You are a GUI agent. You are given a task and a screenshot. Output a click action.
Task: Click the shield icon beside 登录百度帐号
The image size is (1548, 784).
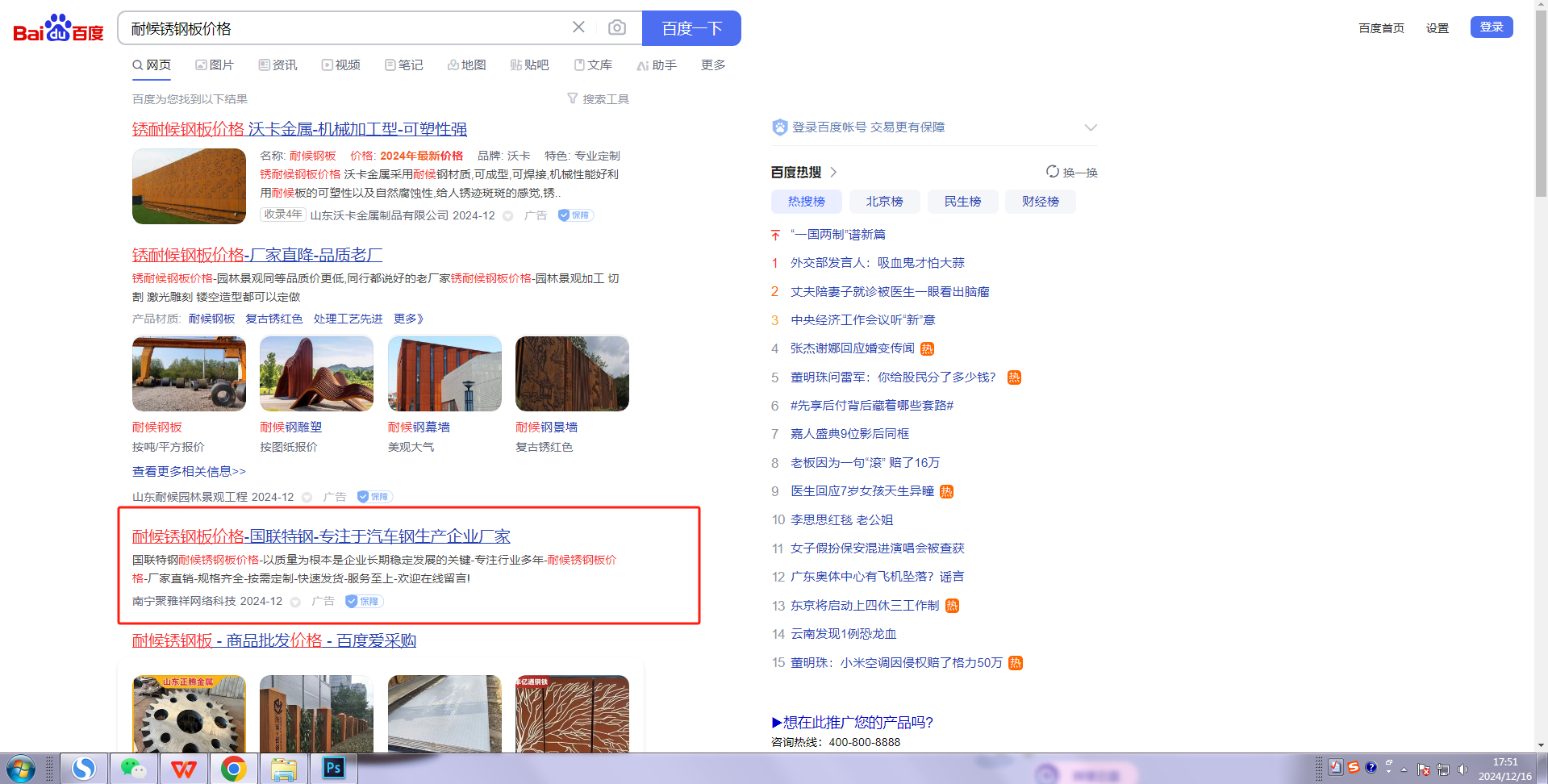(779, 127)
